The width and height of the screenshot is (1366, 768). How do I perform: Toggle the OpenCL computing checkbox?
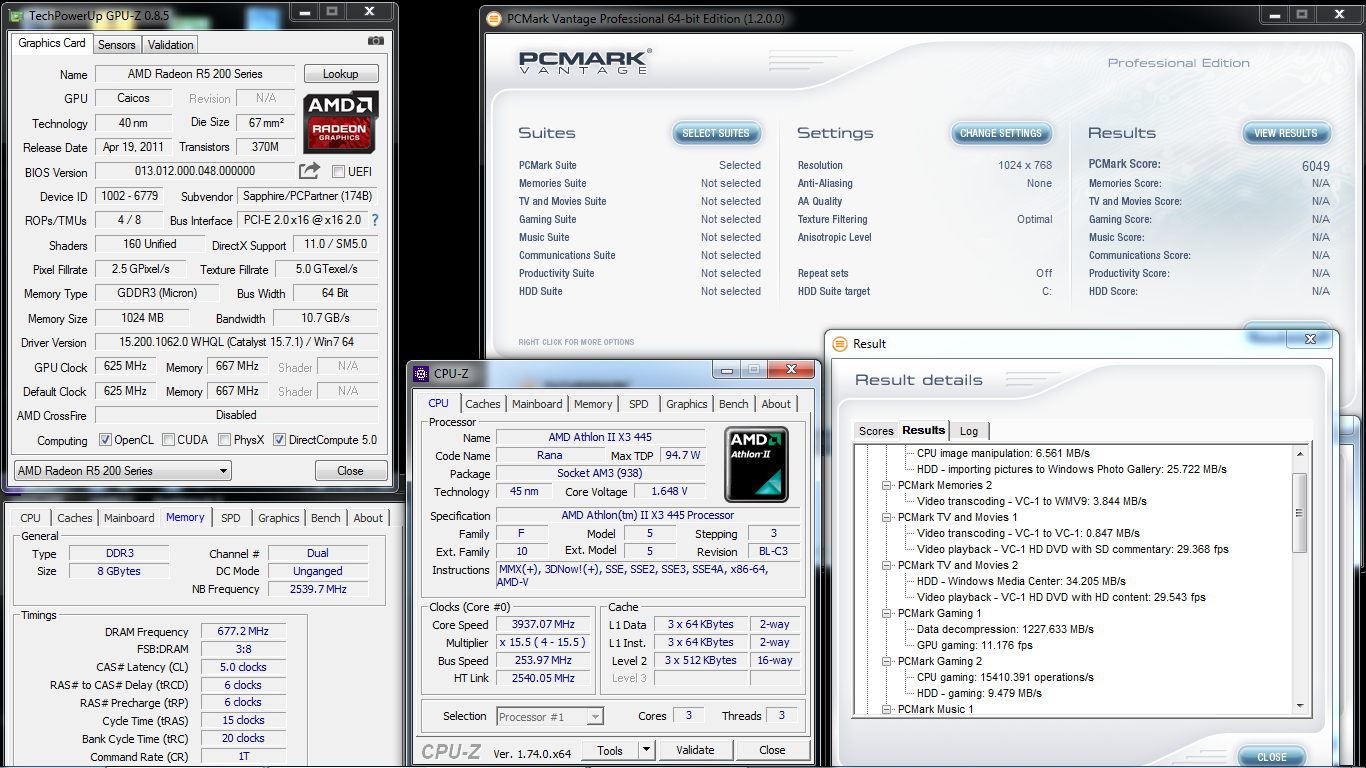click(105, 440)
